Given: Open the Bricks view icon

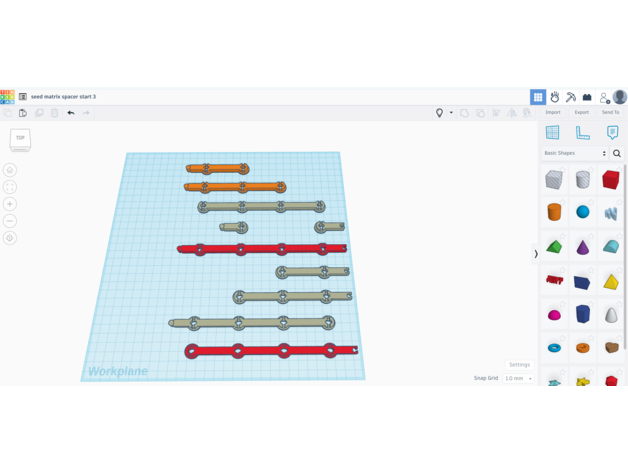Looking at the screenshot, I should tap(587, 97).
